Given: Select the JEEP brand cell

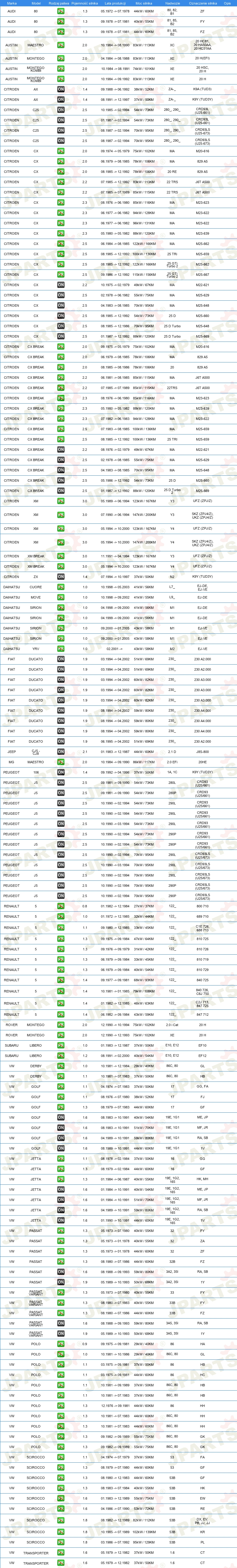Looking at the screenshot, I should 12,752.
